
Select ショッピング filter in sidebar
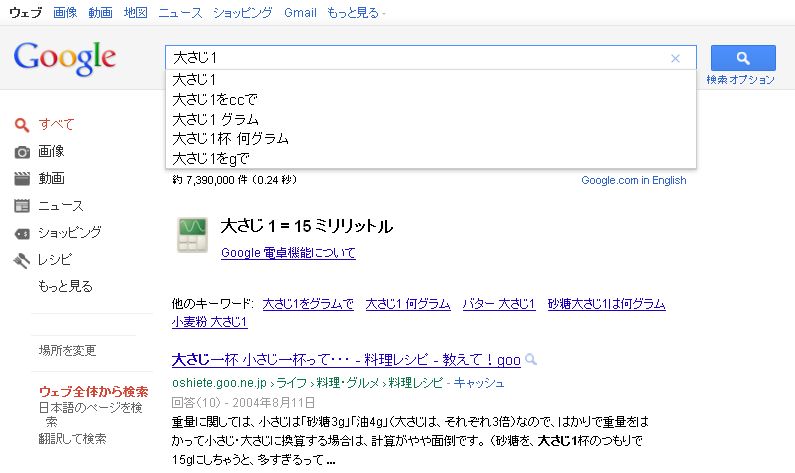click(70, 233)
